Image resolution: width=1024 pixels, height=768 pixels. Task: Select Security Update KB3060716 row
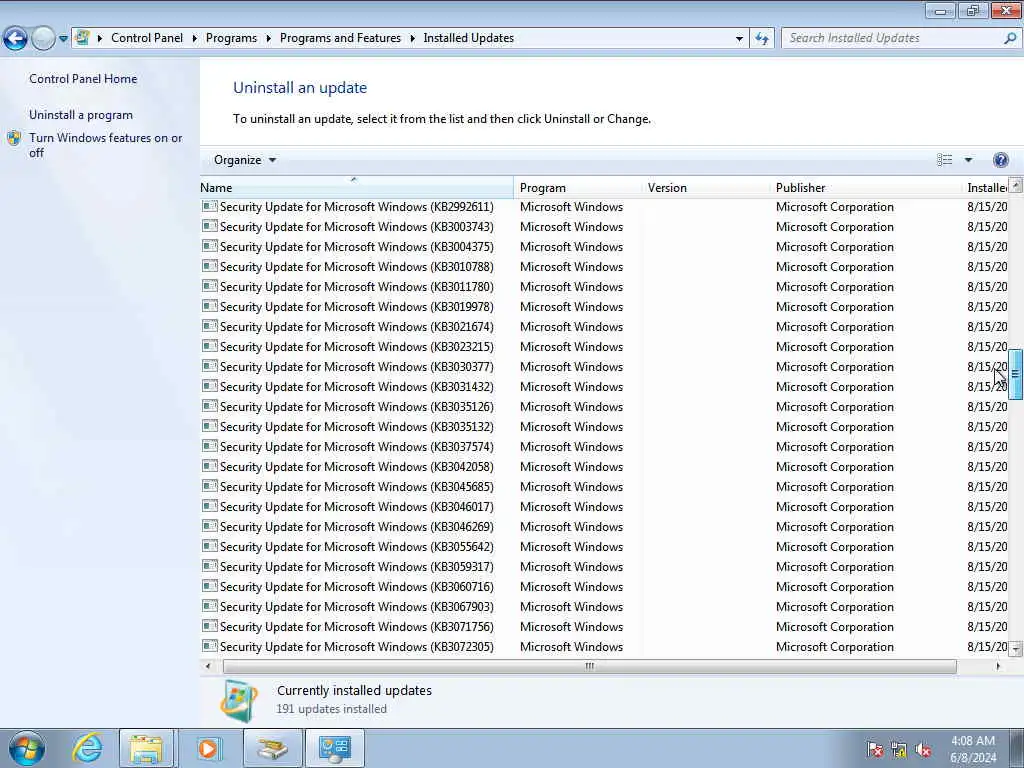pos(604,586)
